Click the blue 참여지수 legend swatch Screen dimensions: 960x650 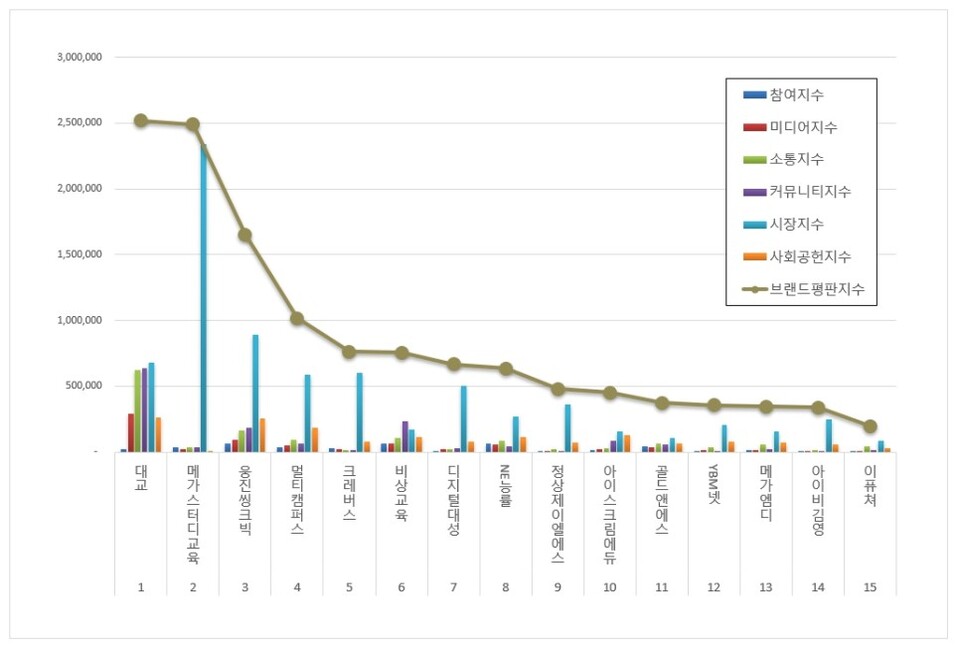point(754,96)
